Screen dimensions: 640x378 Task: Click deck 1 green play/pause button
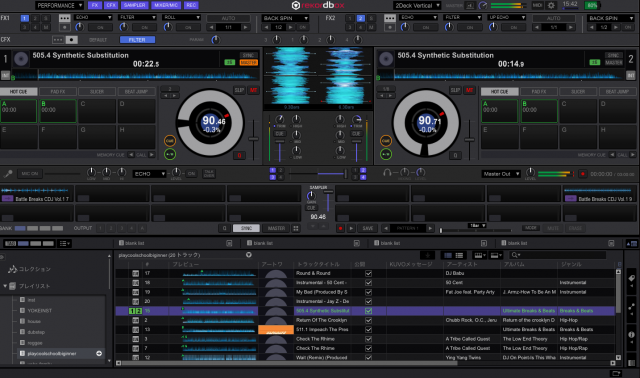(170, 154)
